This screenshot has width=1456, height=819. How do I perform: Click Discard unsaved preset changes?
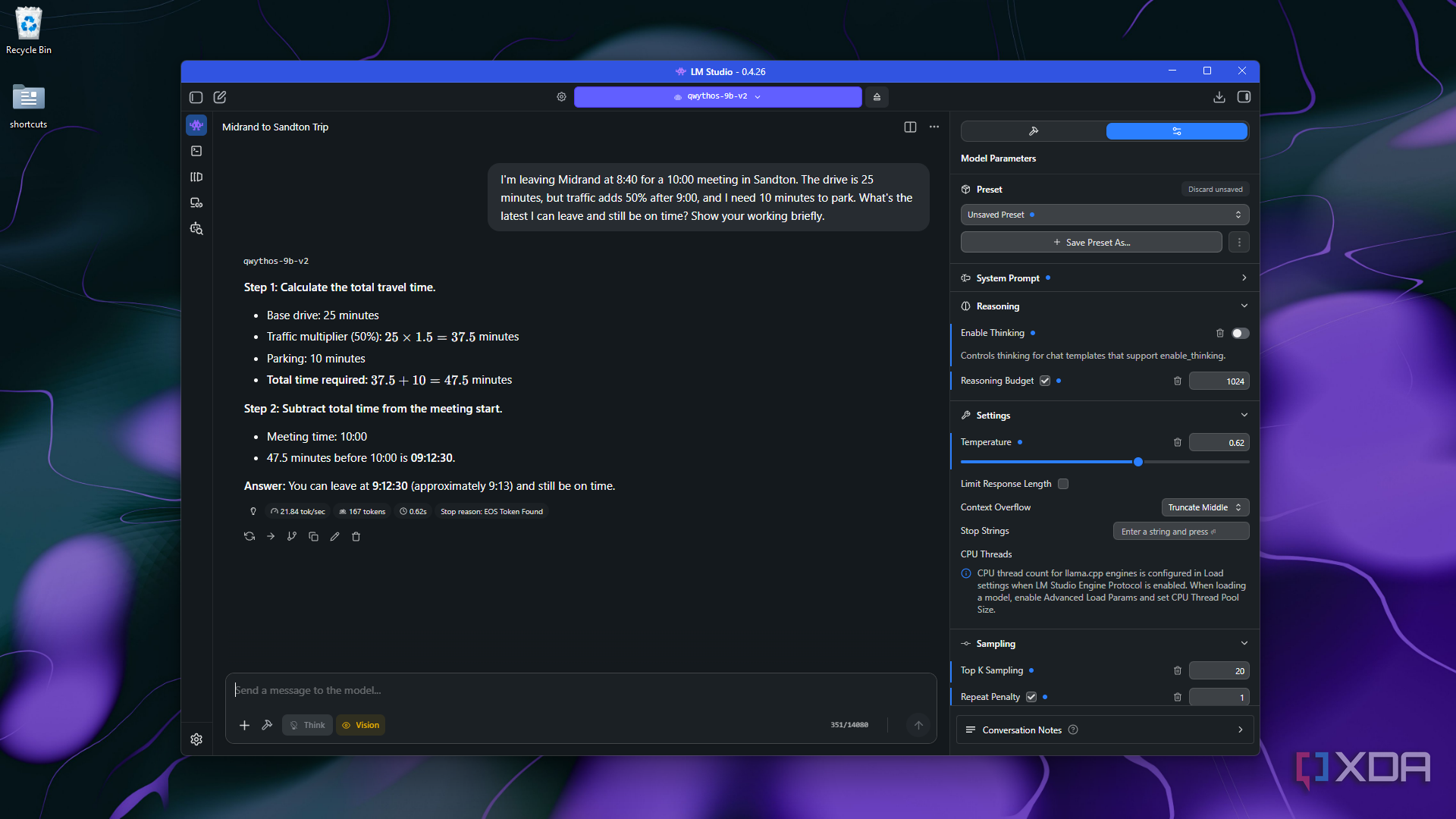(1215, 190)
